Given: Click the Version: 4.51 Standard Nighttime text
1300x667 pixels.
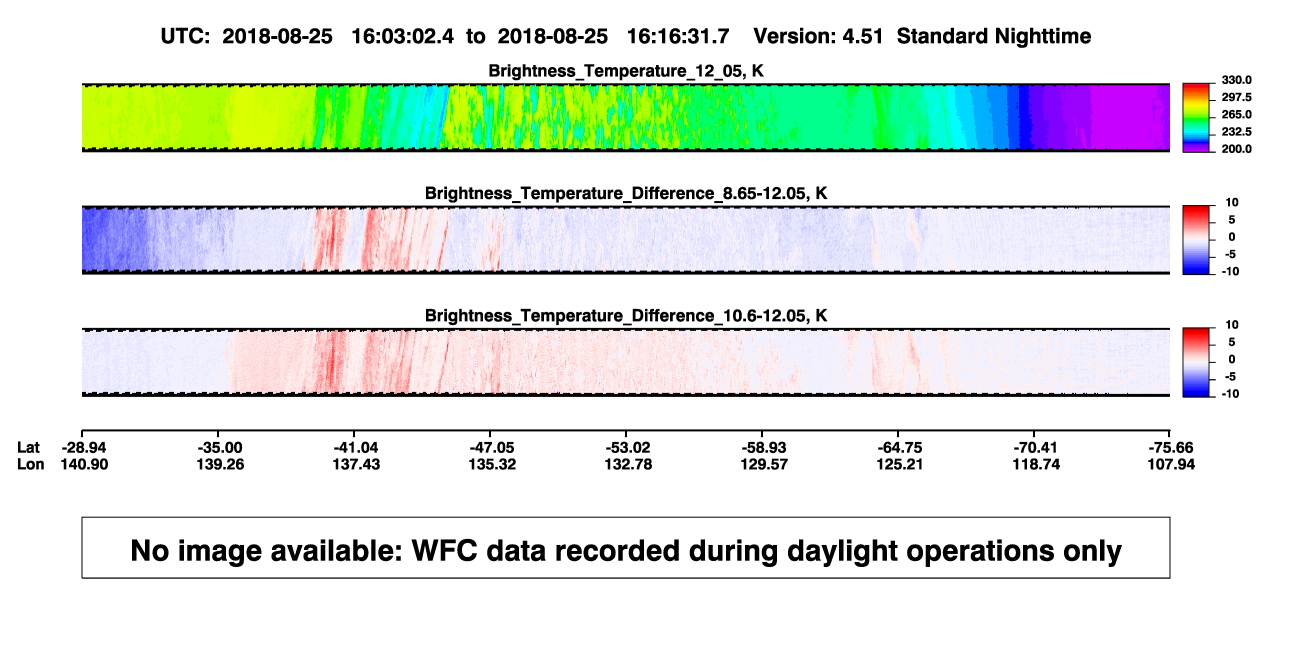Looking at the screenshot, I should (x=922, y=36).
